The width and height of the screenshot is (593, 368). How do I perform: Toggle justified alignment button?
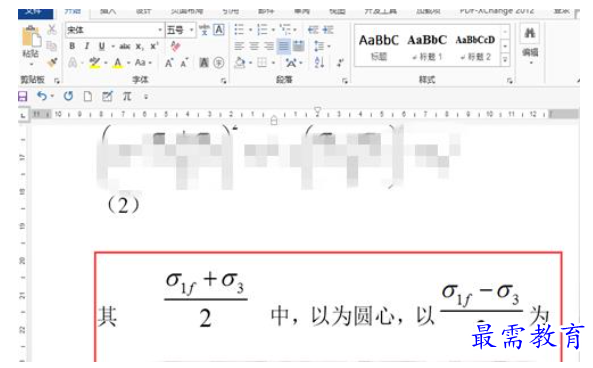(x=284, y=46)
